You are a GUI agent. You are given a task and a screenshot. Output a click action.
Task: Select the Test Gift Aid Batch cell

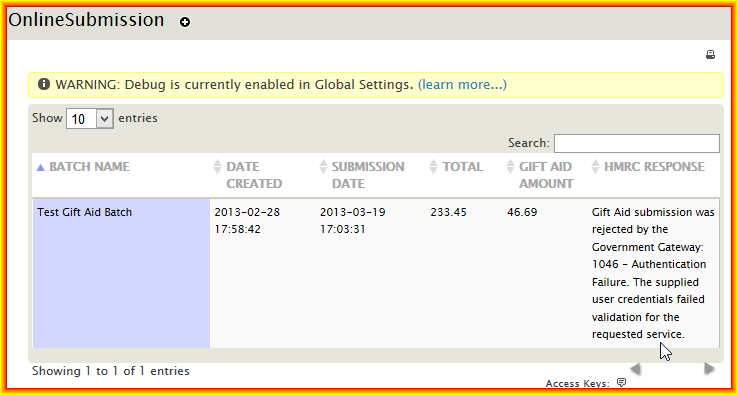coord(121,273)
